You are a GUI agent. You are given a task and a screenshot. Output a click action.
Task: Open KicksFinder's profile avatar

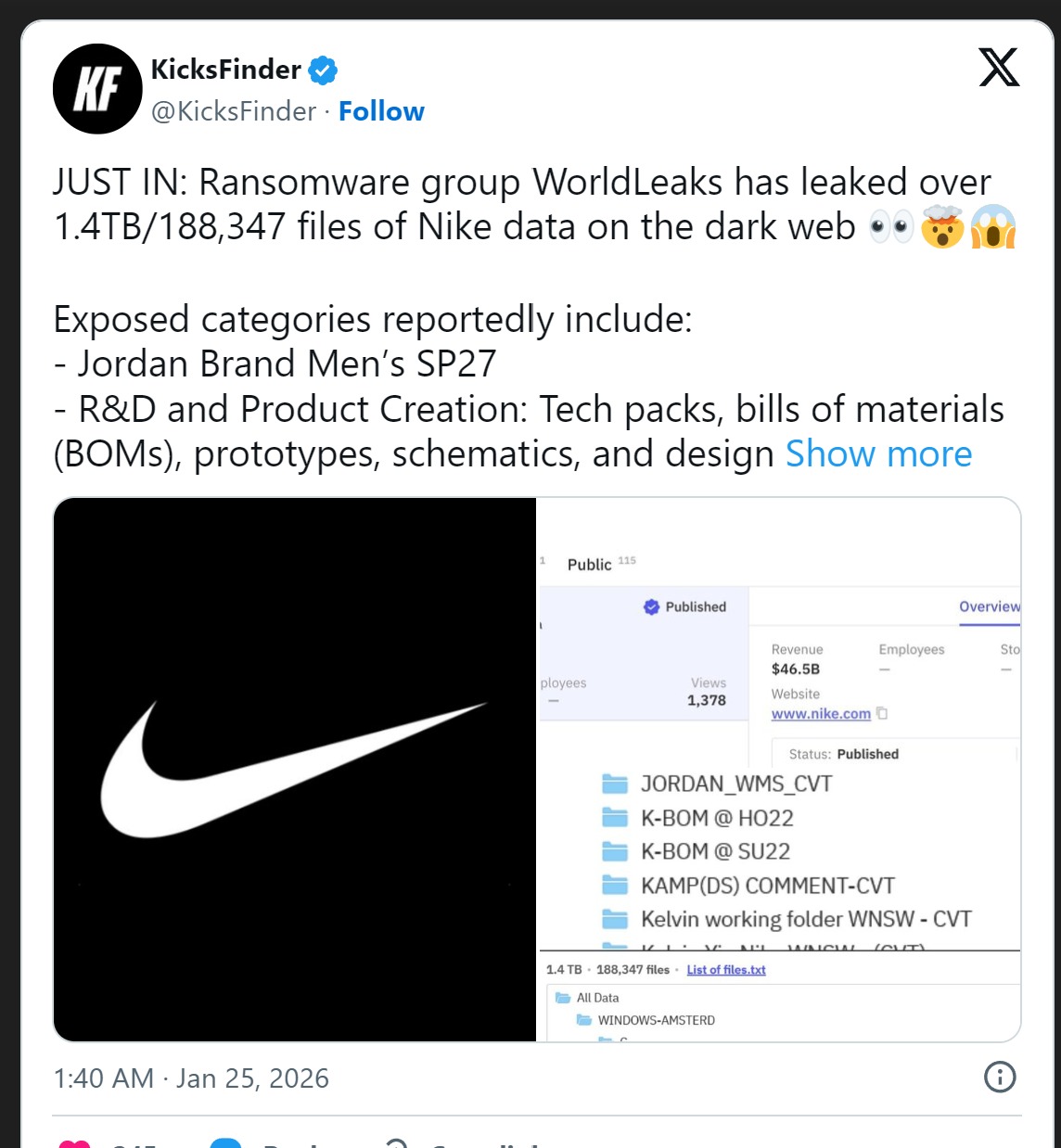tap(96, 89)
